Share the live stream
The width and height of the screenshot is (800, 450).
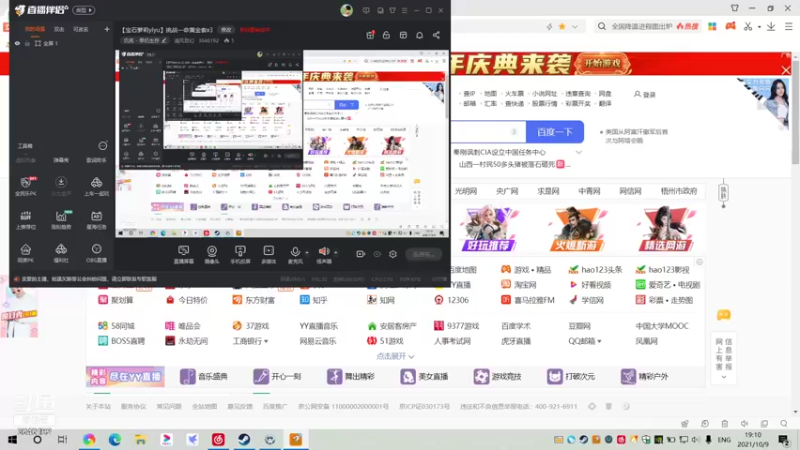436,35
